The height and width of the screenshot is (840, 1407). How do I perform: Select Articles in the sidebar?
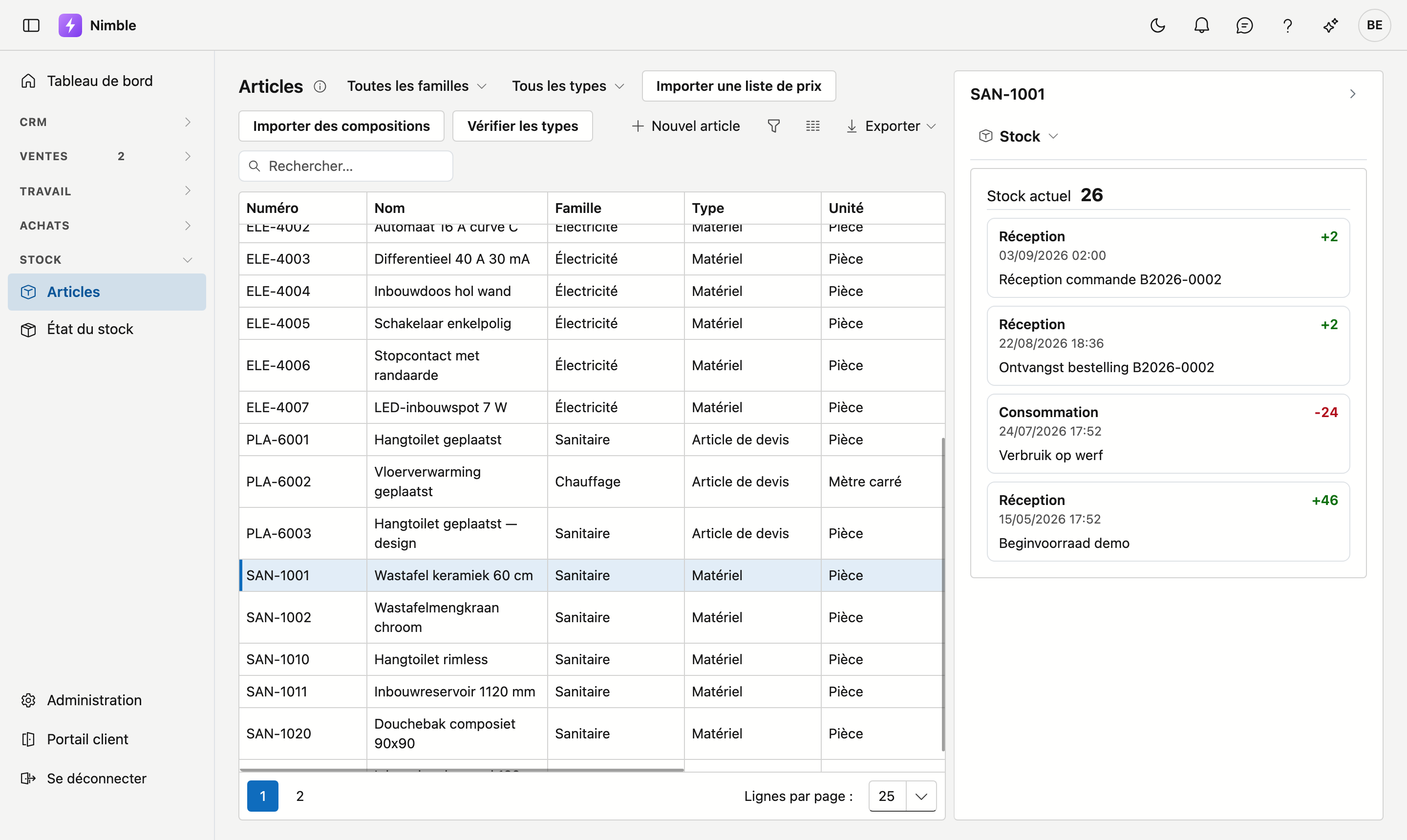(107, 292)
